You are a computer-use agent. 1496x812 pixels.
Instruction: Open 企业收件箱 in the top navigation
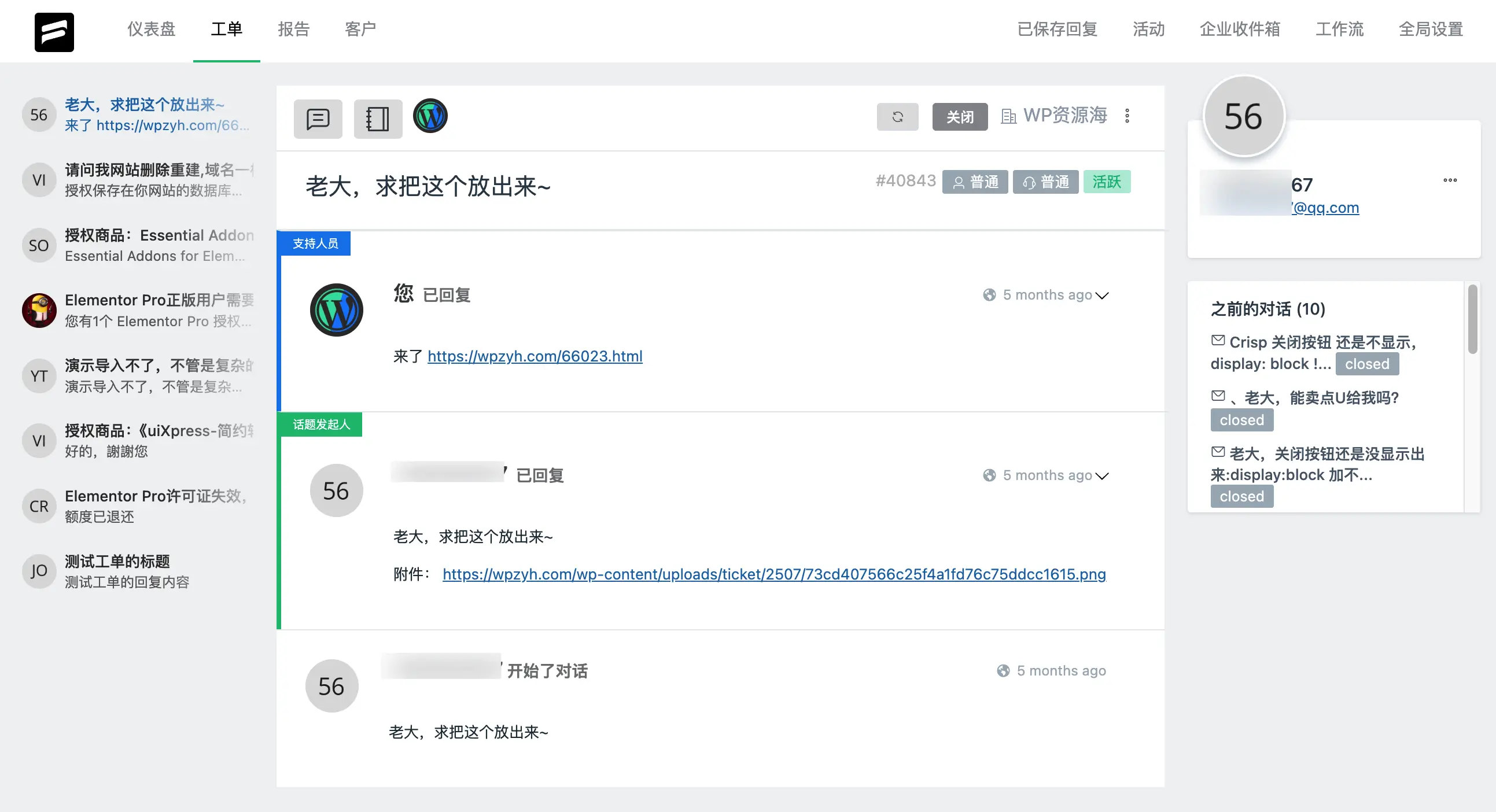pos(1240,29)
